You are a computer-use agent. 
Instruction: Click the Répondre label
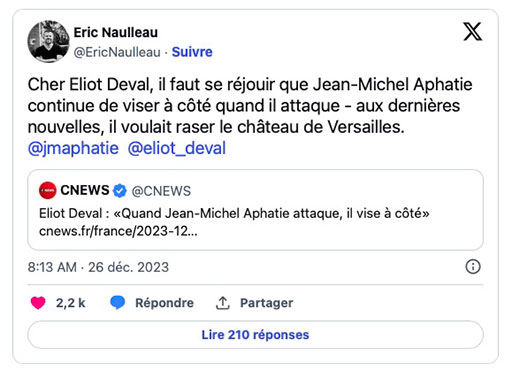click(164, 303)
